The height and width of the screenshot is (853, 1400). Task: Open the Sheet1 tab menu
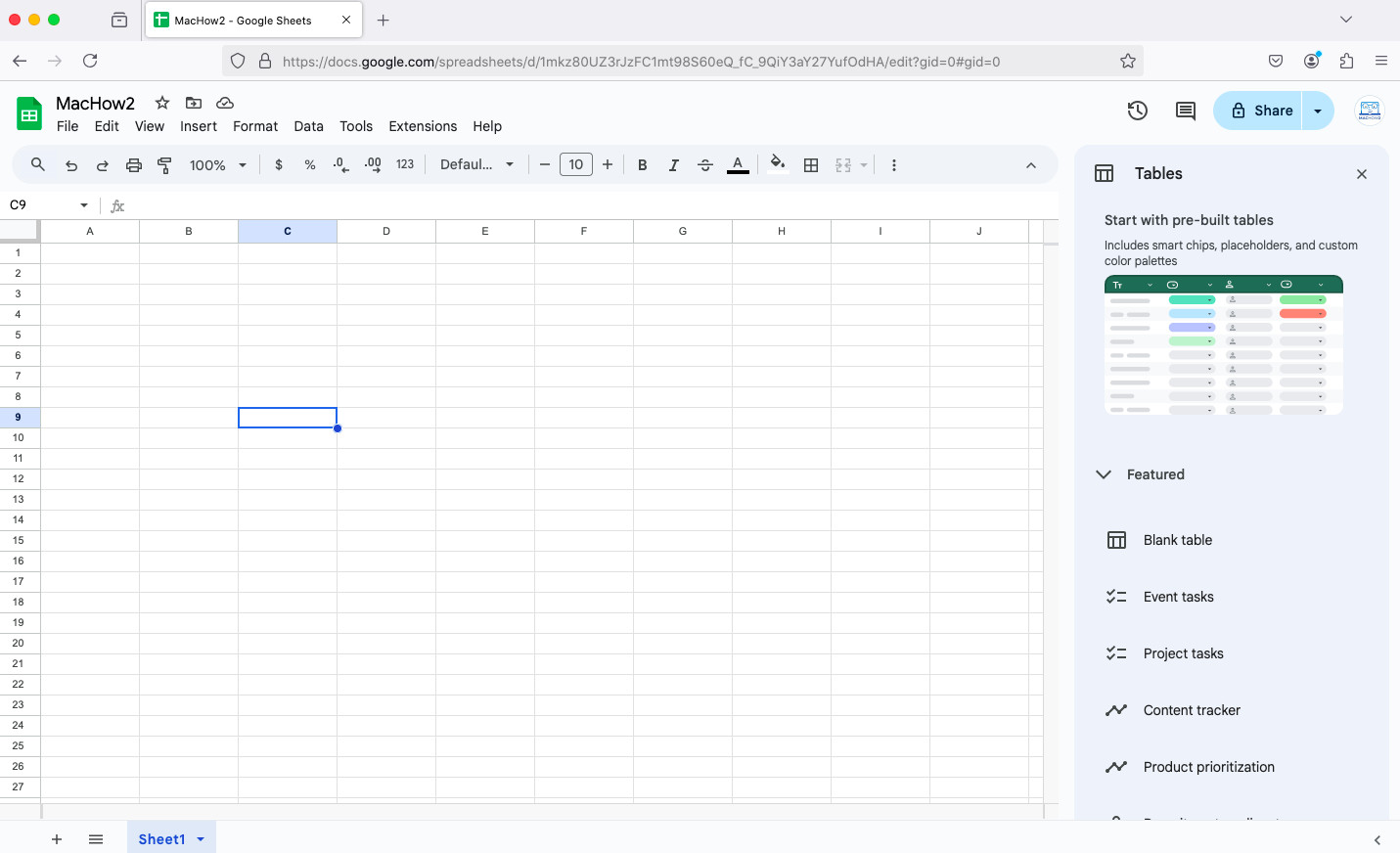199,838
